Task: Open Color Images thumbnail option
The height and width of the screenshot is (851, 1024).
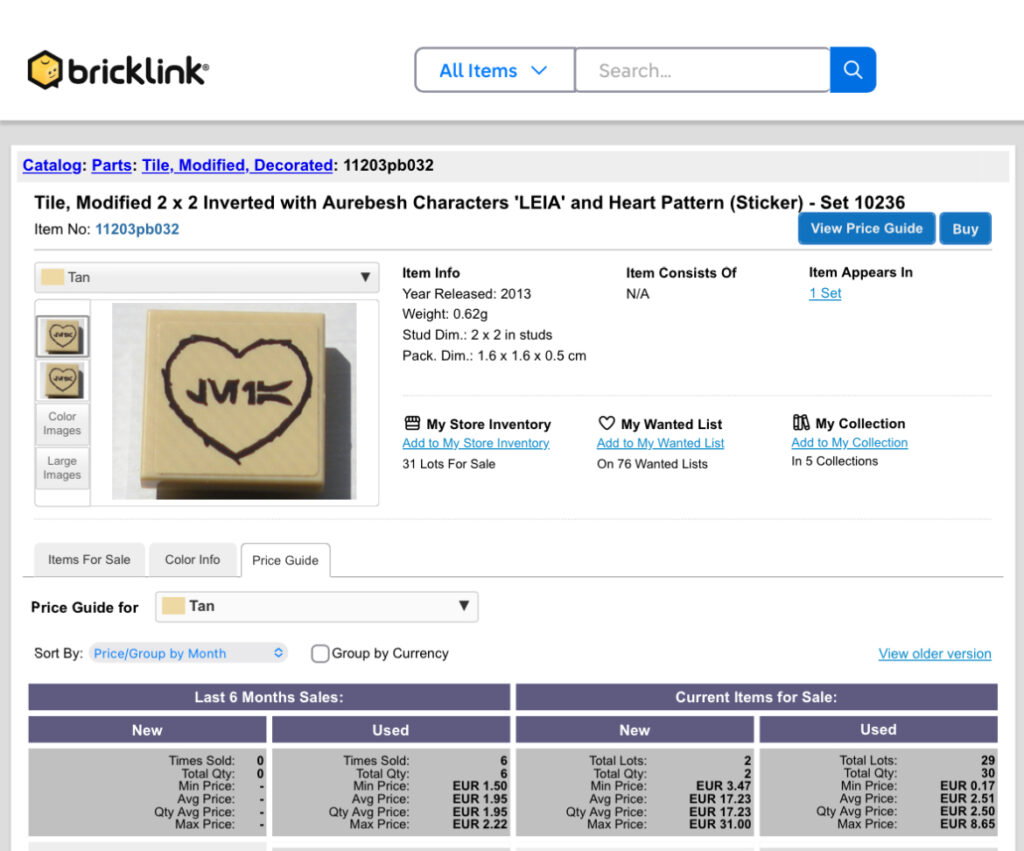Action: [62, 424]
